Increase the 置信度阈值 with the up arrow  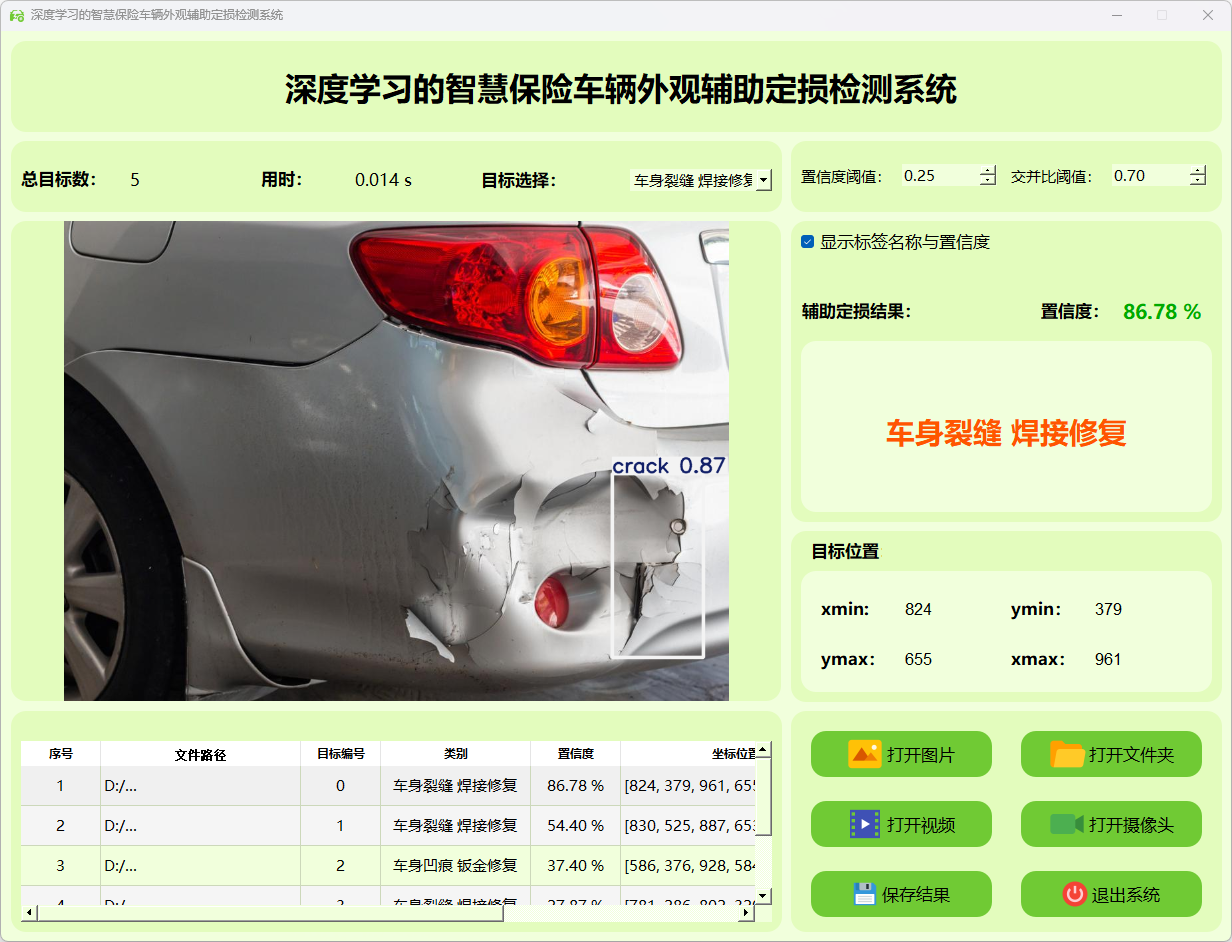(x=988, y=171)
